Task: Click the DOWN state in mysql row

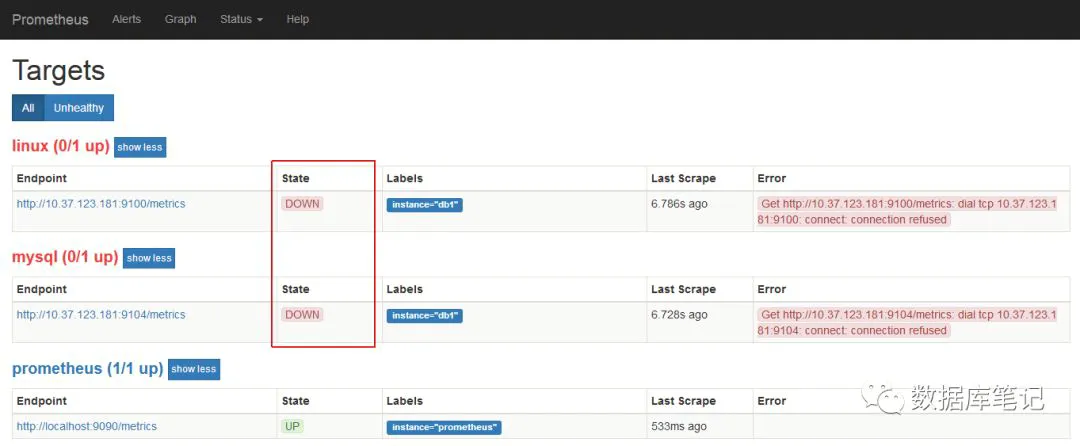Action: 302,315
